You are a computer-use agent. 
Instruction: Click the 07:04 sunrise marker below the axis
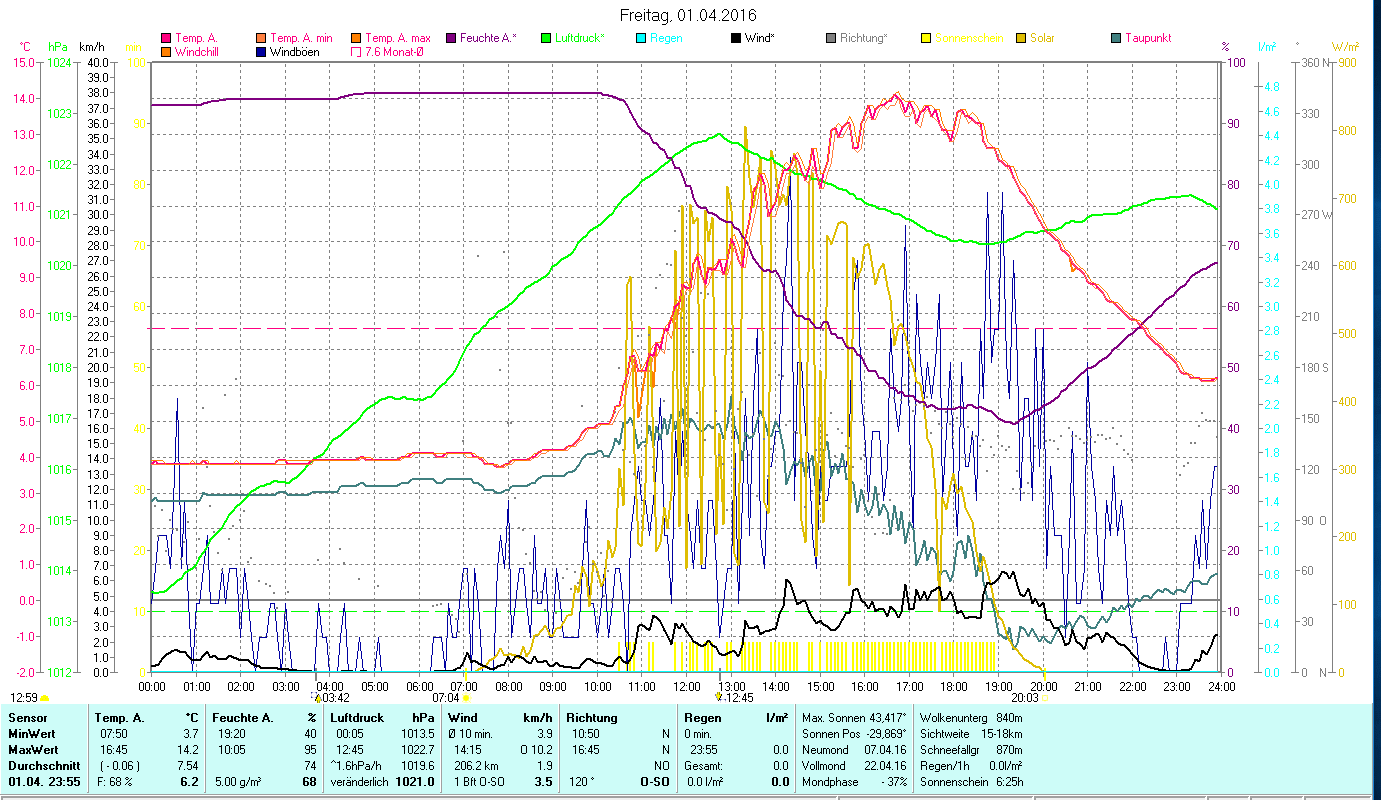coord(446,697)
